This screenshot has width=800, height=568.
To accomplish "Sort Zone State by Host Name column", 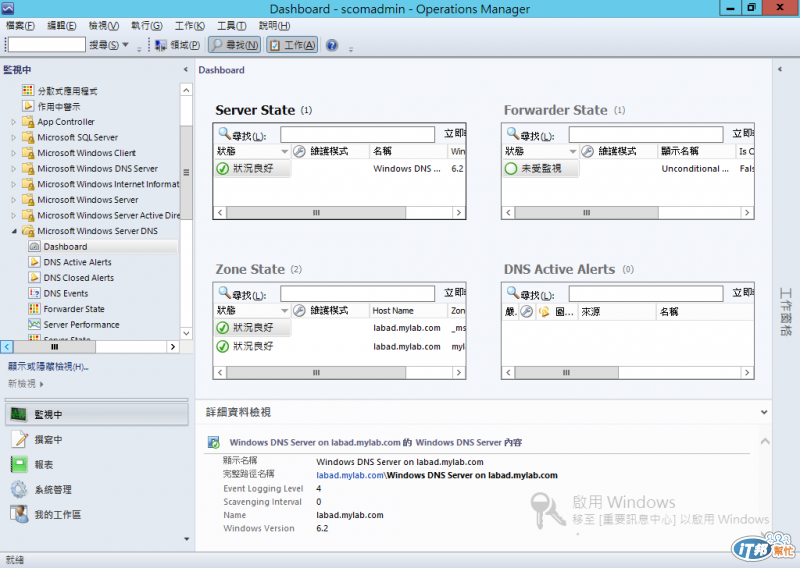I will pyautogui.click(x=408, y=310).
